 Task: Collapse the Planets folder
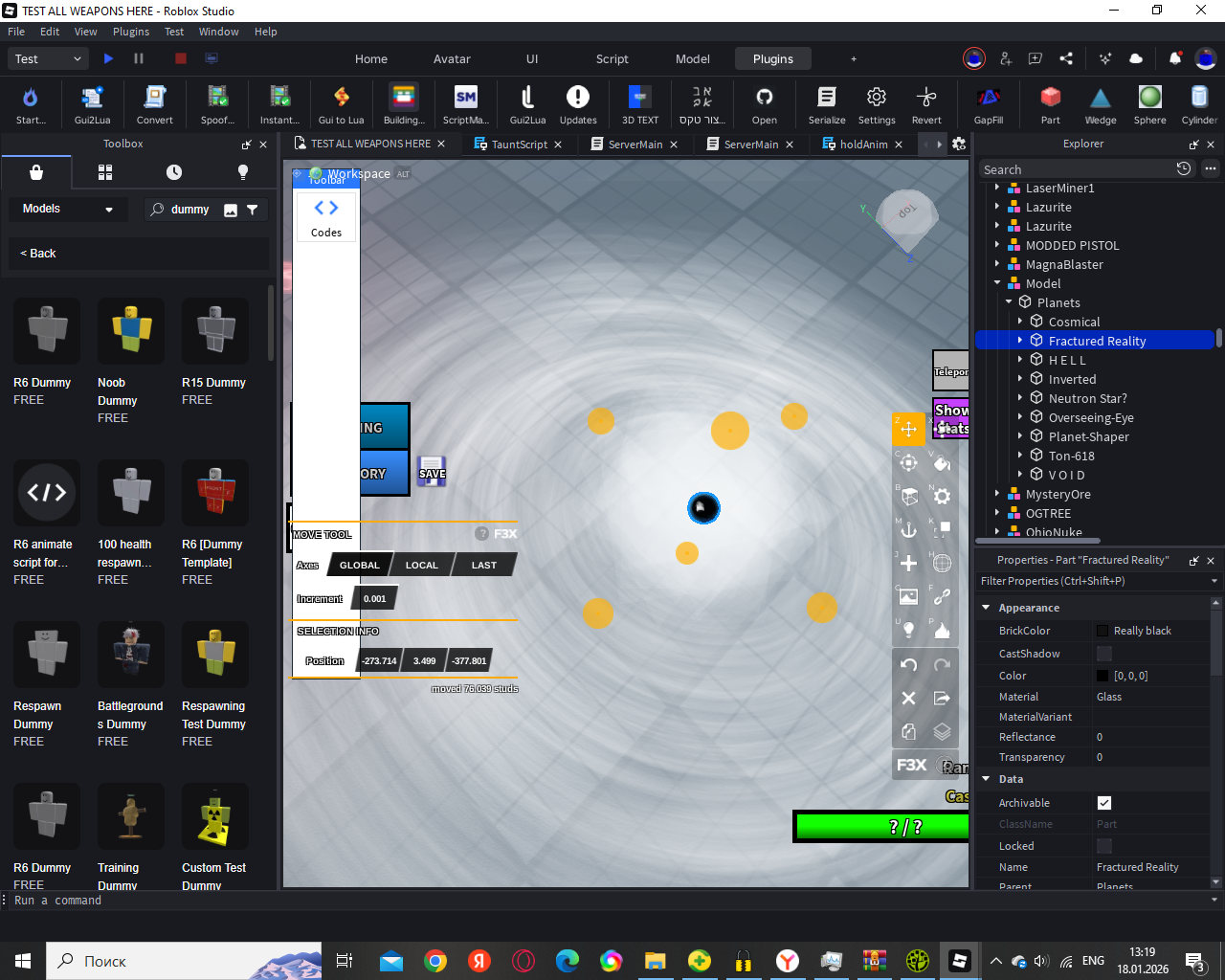tap(1009, 302)
